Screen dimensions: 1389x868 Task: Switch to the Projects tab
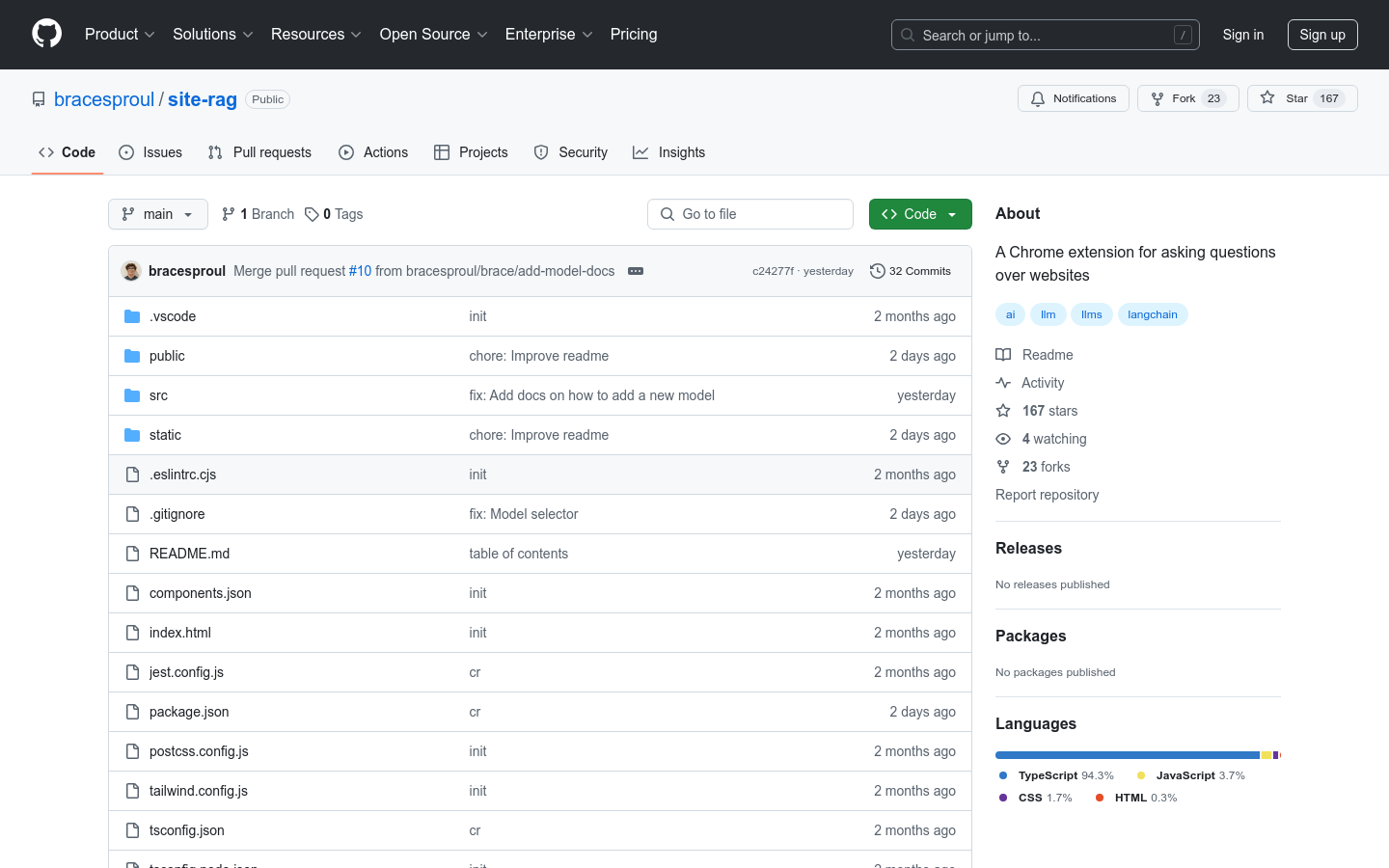point(471,152)
